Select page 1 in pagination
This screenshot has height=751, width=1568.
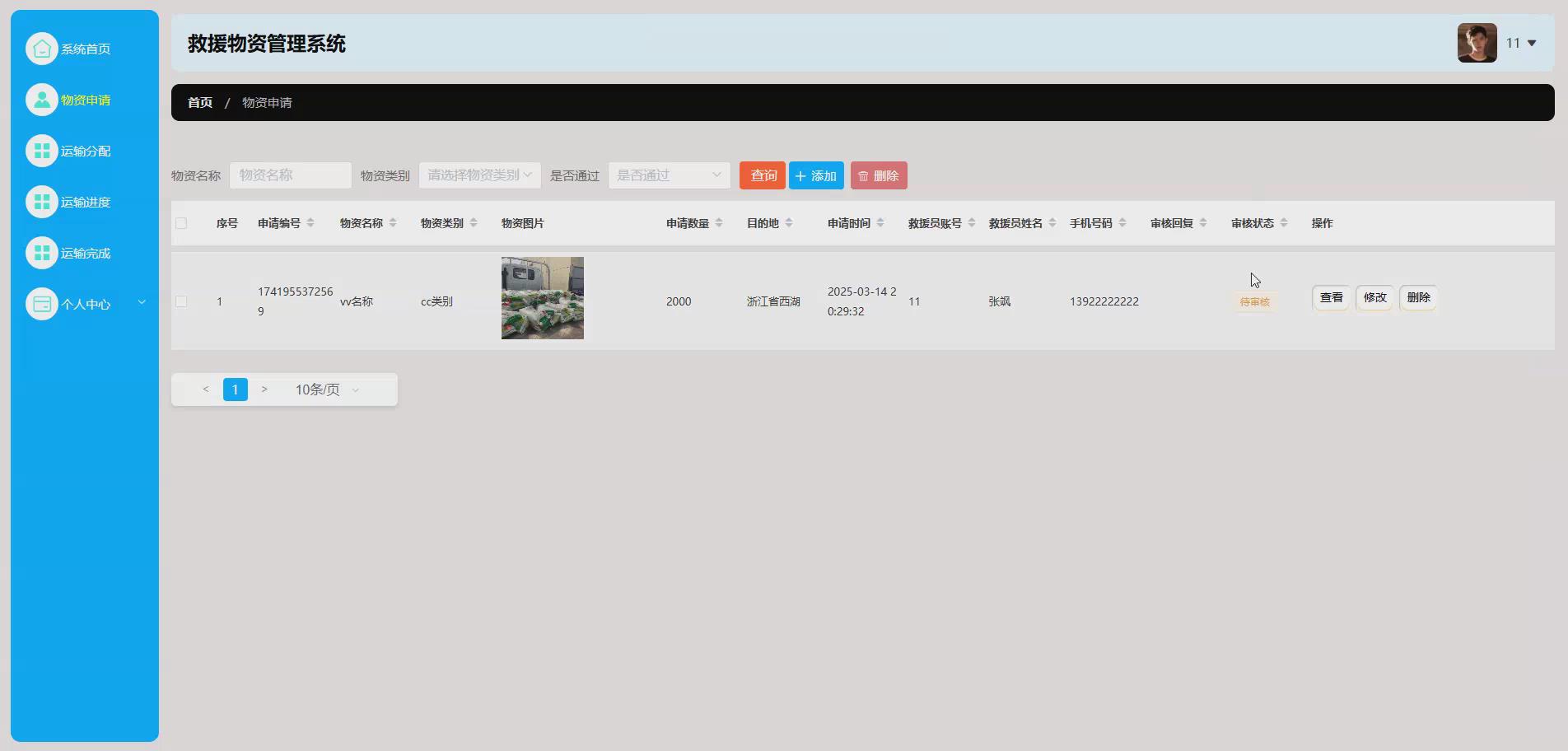(235, 389)
